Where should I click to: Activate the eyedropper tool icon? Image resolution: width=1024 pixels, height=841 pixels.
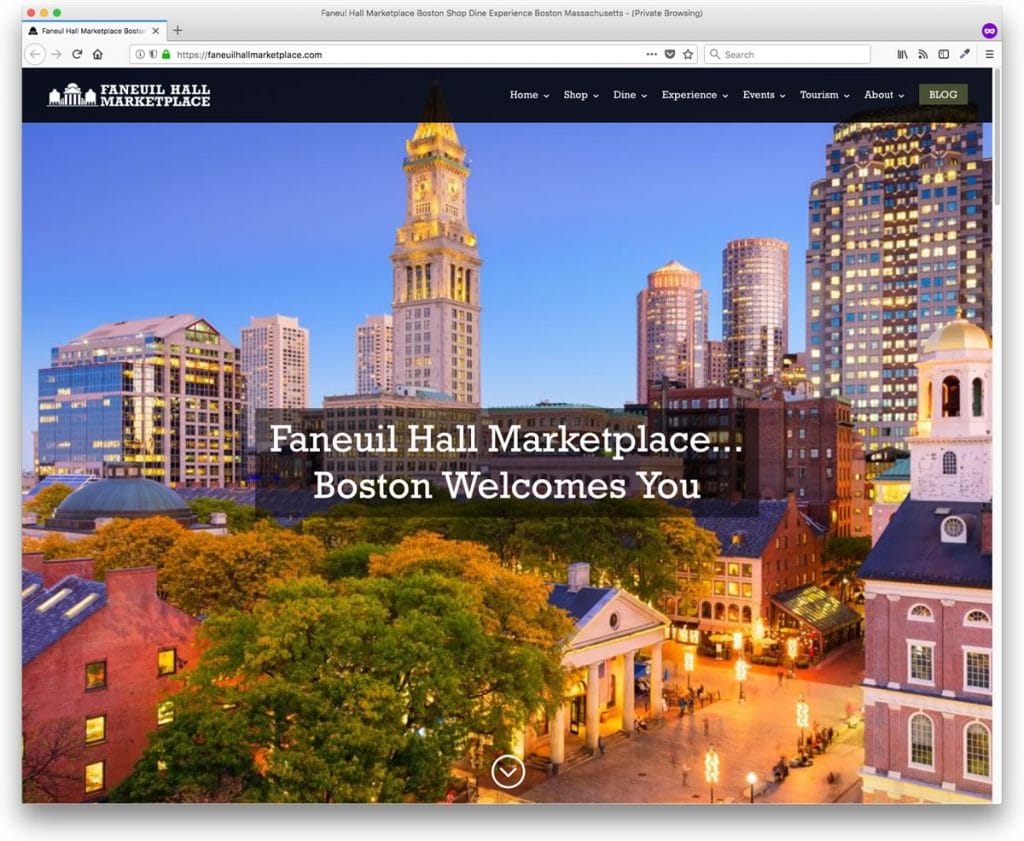pos(965,54)
